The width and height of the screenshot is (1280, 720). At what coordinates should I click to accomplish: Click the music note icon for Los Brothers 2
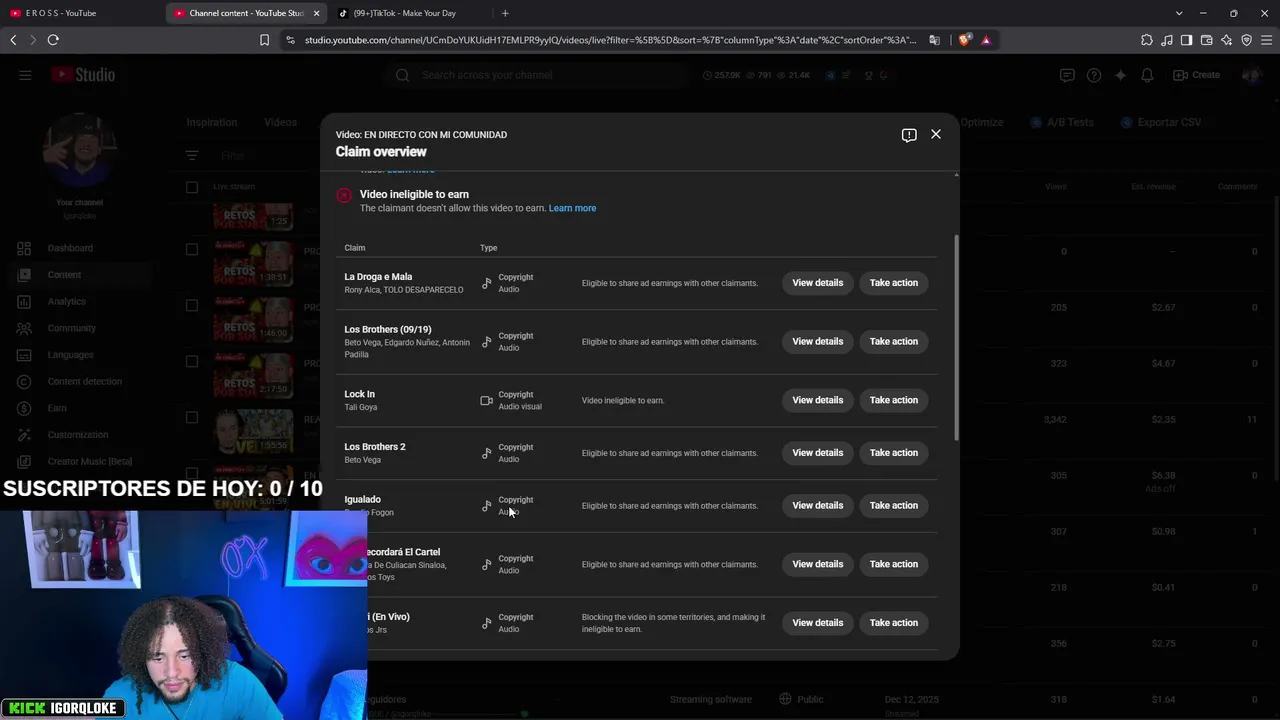click(x=487, y=453)
